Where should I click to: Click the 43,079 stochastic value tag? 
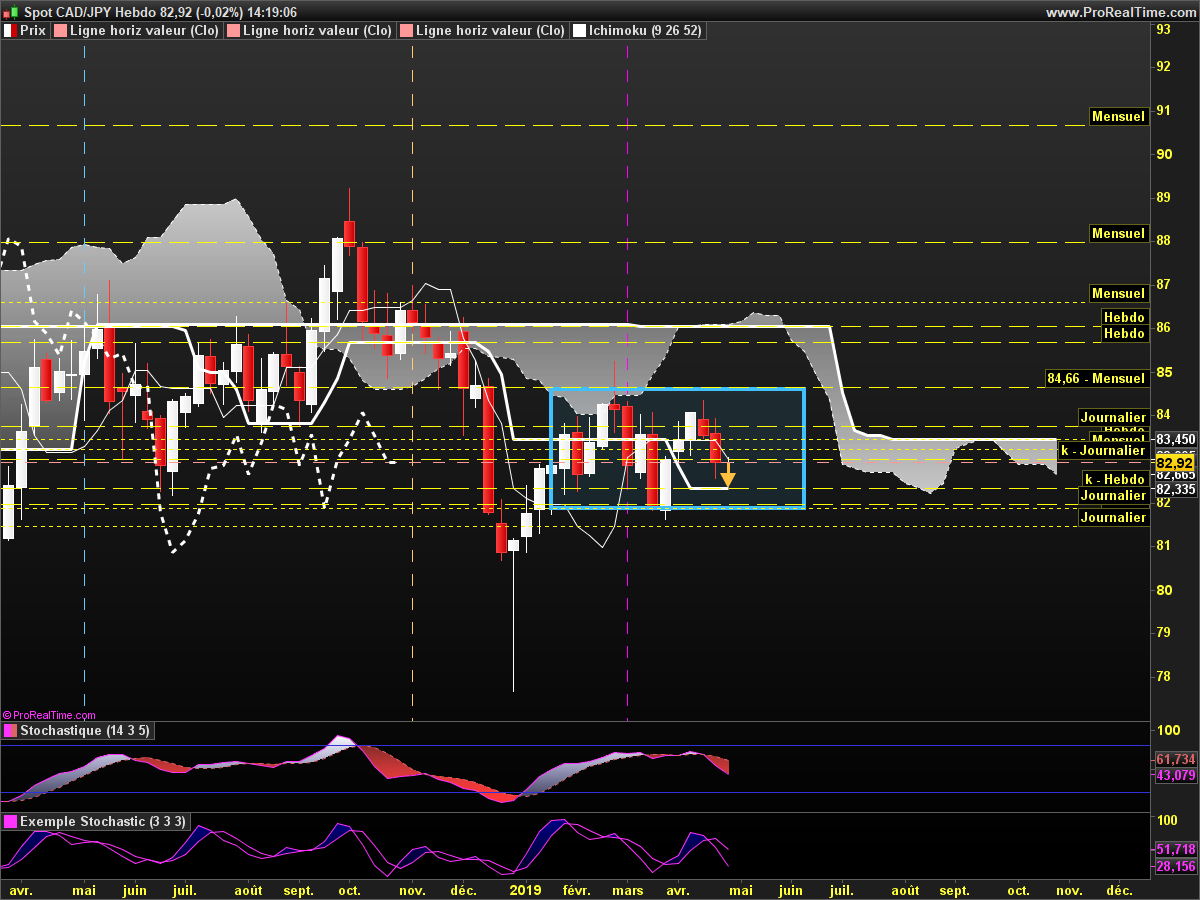tap(1175, 775)
